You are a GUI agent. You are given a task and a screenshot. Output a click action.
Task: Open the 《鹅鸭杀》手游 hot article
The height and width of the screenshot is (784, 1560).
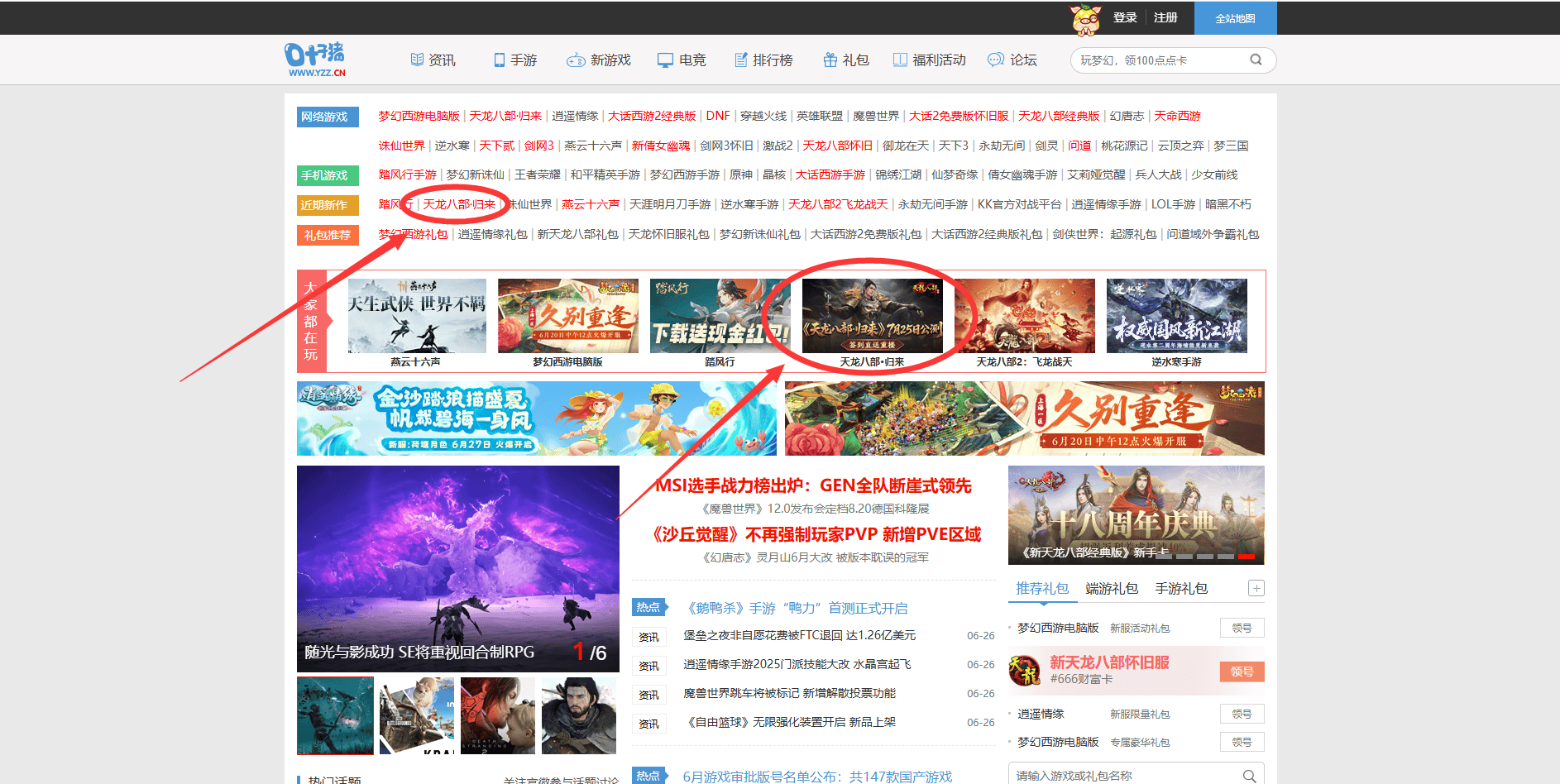coord(797,608)
